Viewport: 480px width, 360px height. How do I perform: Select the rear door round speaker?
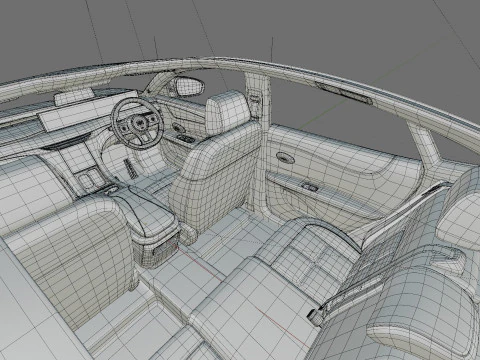tap(285, 158)
